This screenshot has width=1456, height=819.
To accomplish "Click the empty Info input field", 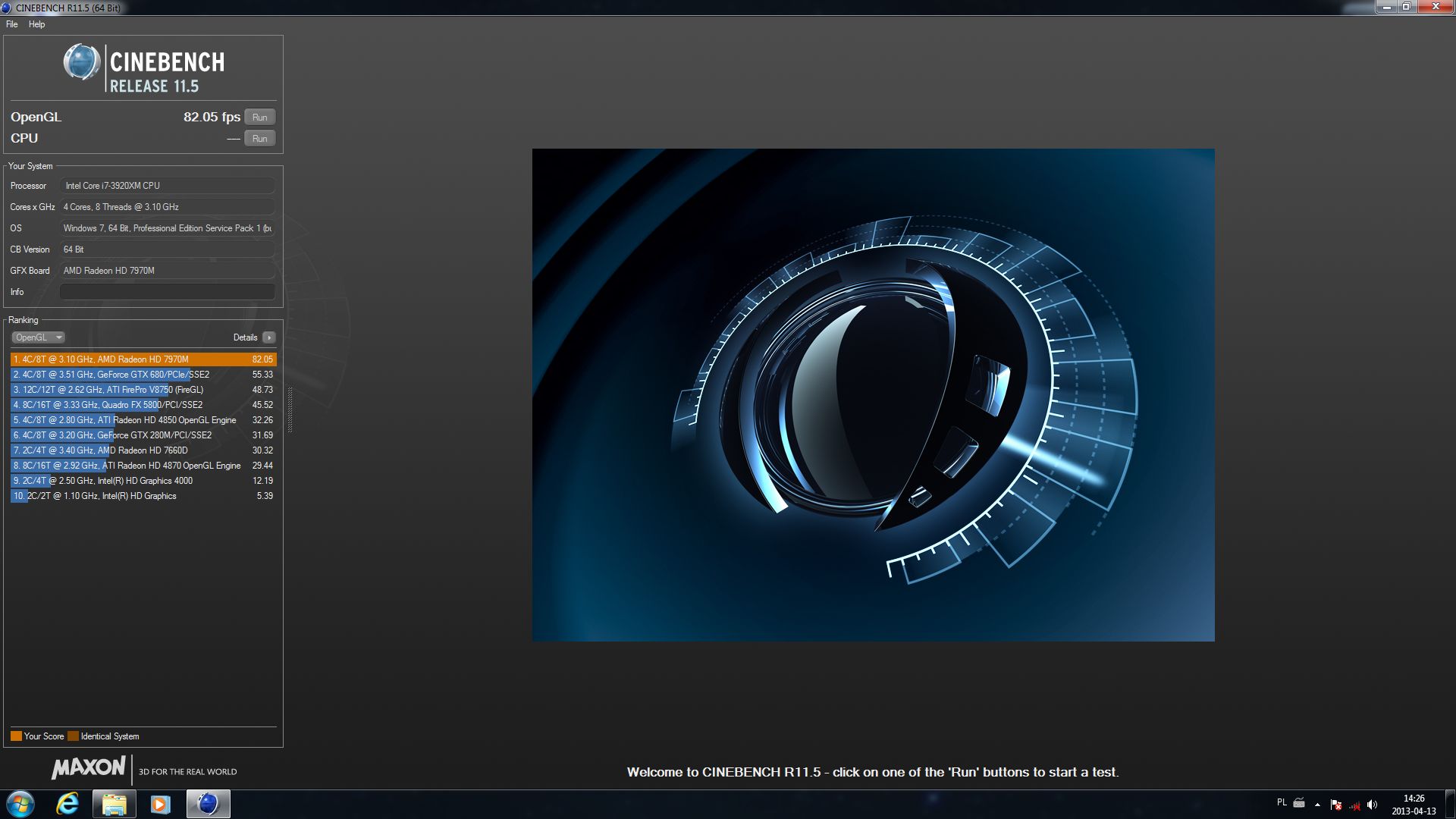I will click(168, 292).
